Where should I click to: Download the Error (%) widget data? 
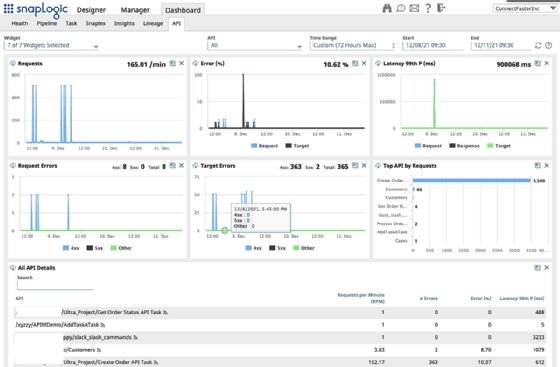[195, 64]
